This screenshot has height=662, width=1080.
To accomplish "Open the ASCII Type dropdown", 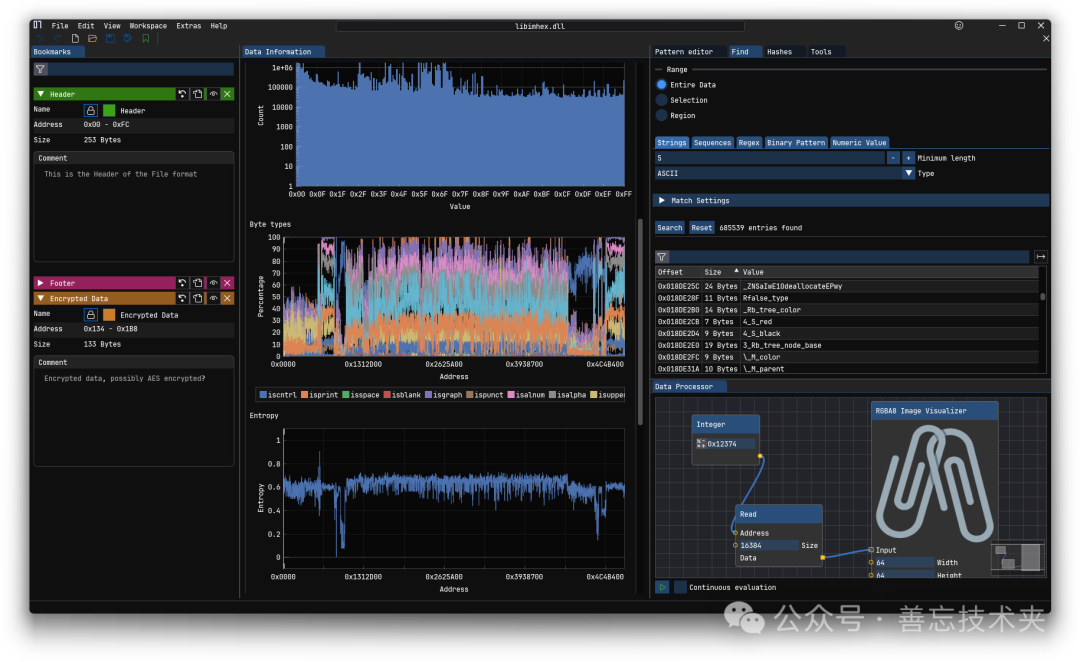I will coord(908,173).
